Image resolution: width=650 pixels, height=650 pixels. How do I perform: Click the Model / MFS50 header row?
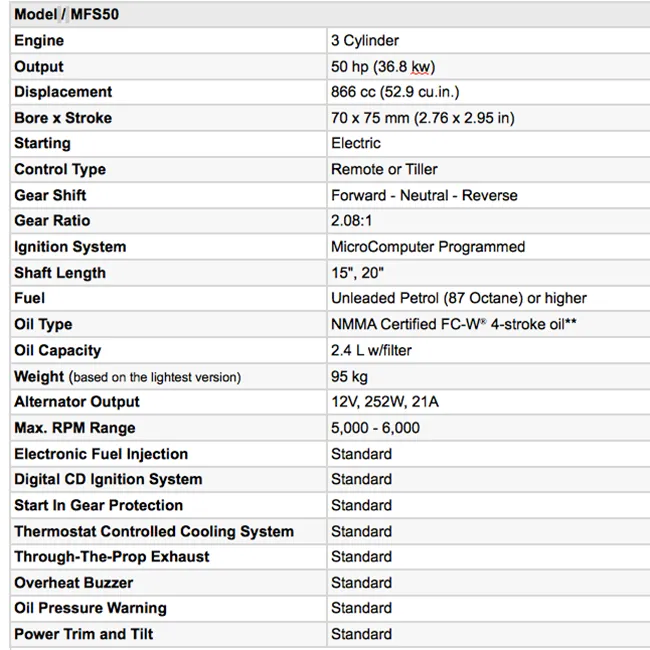coord(330,14)
